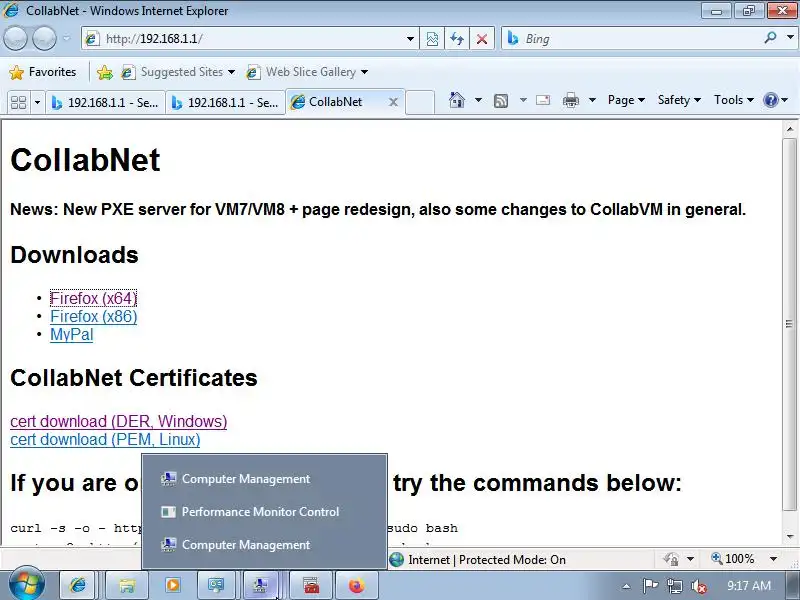Click the scrollbar down arrow

coord(789,536)
